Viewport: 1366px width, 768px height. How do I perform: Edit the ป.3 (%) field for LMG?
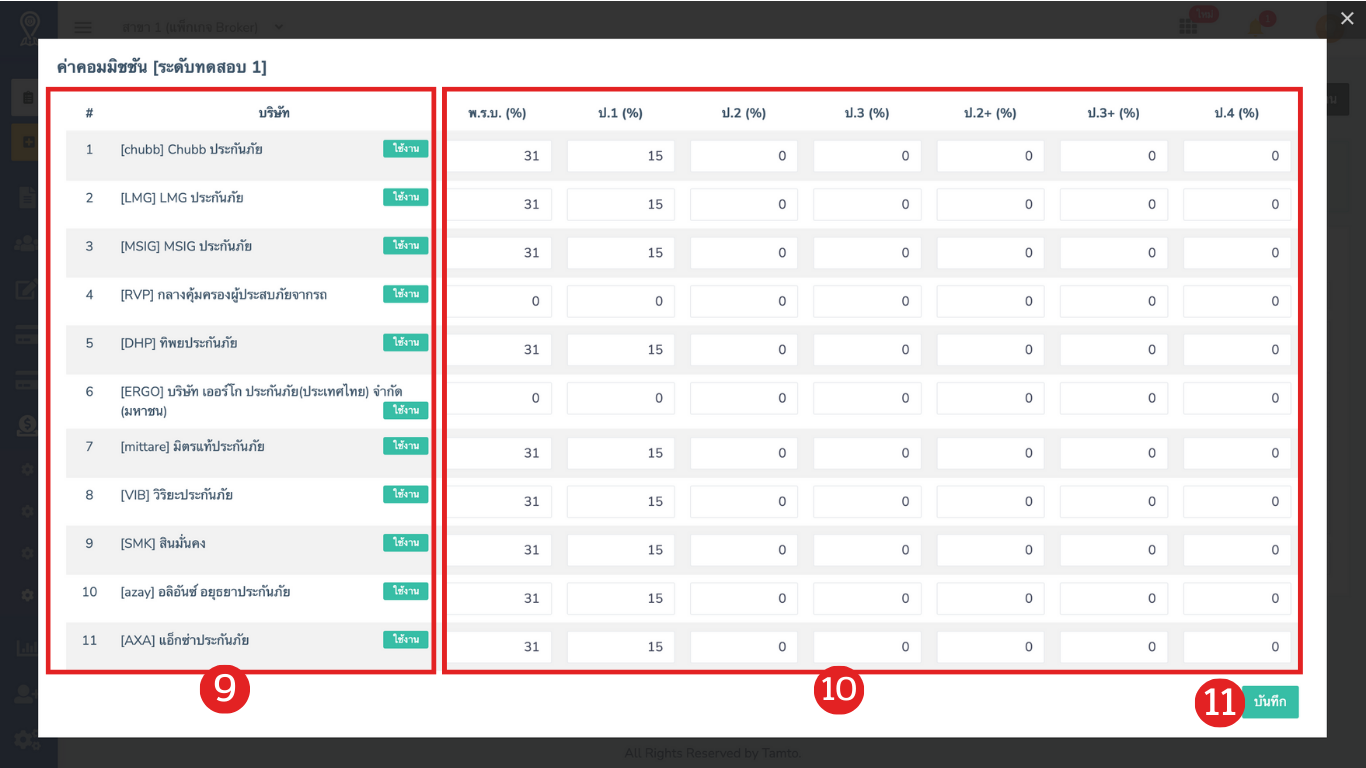click(867, 204)
